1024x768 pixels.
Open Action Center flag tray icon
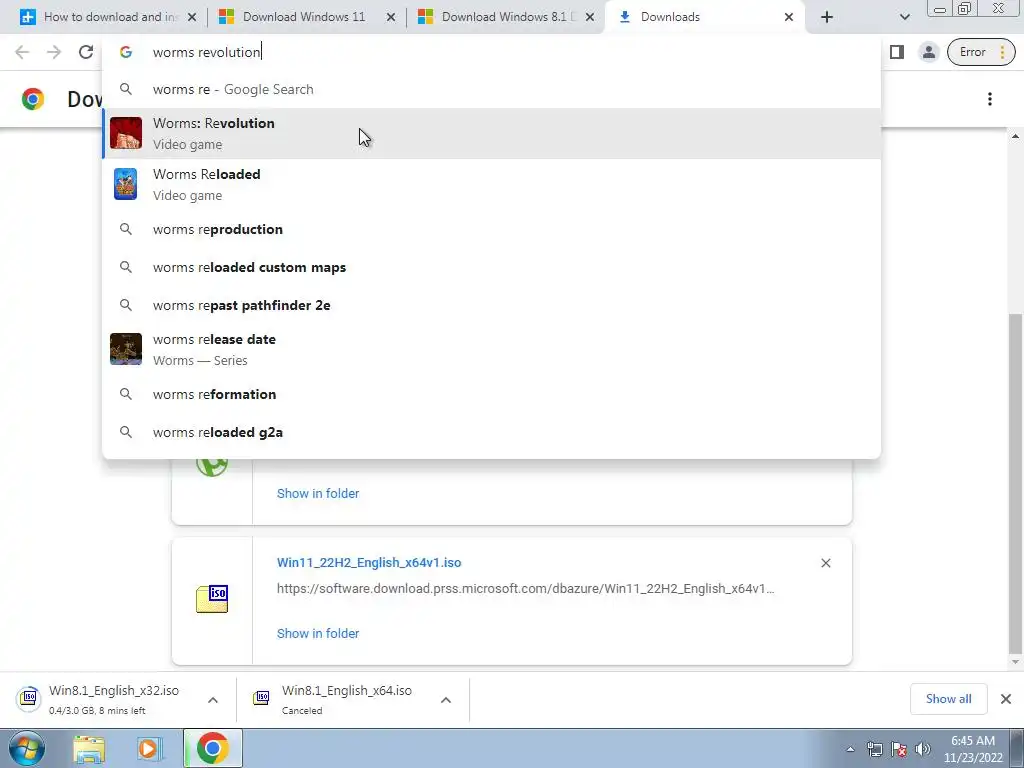pyautogui.click(x=899, y=749)
